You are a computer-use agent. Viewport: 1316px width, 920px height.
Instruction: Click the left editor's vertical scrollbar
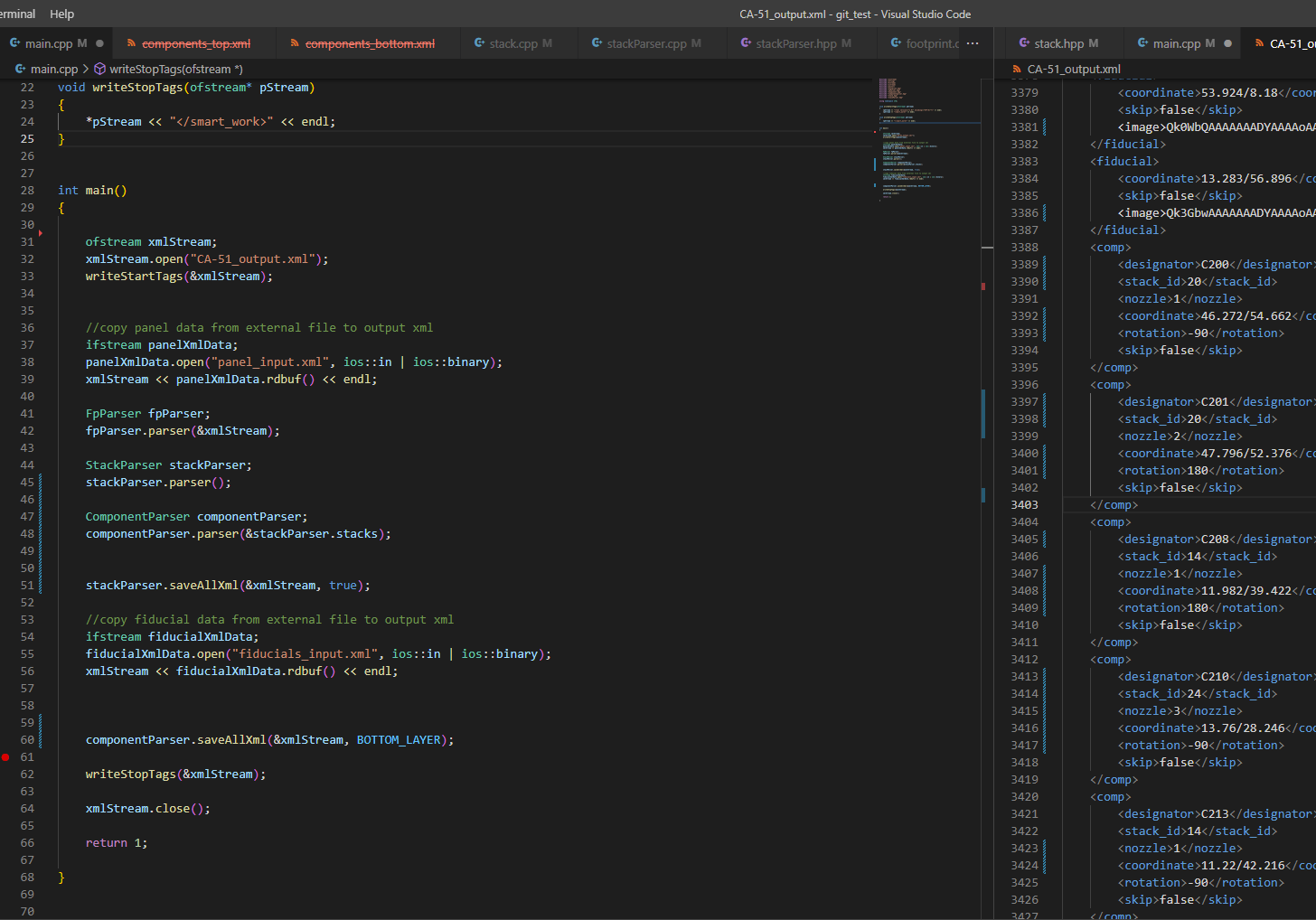click(987, 497)
